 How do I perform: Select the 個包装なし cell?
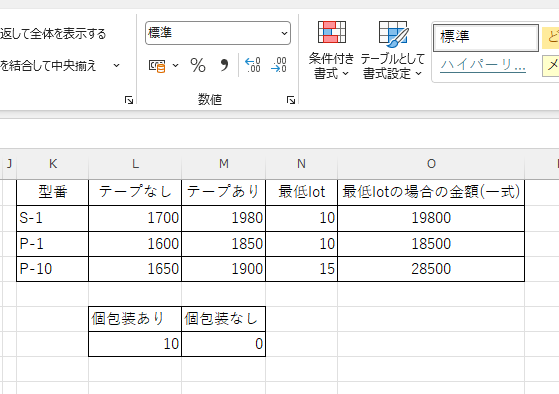(224, 319)
